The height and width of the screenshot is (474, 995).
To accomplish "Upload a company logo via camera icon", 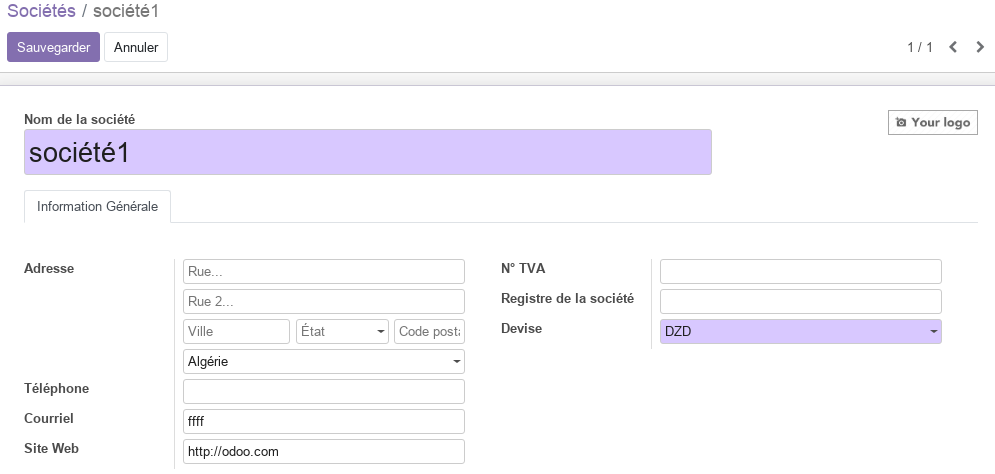I will (901, 122).
